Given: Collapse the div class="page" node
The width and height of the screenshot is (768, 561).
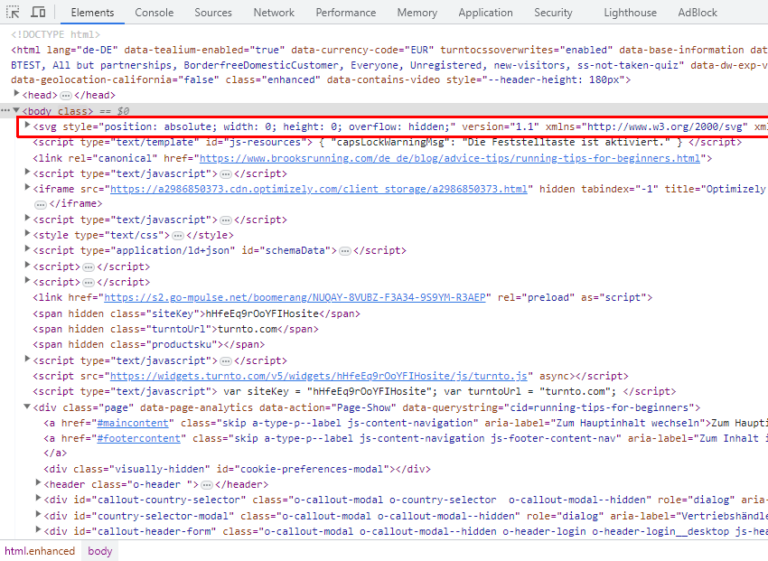Looking at the screenshot, I should (28, 407).
